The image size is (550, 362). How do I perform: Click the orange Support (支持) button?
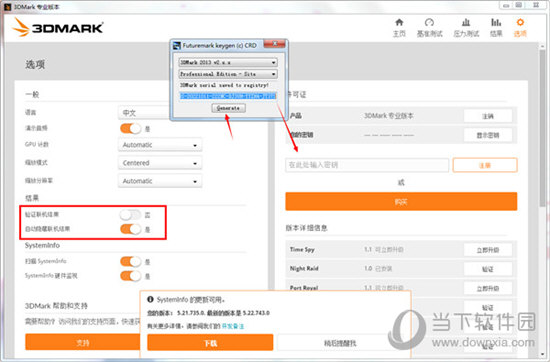(83, 342)
